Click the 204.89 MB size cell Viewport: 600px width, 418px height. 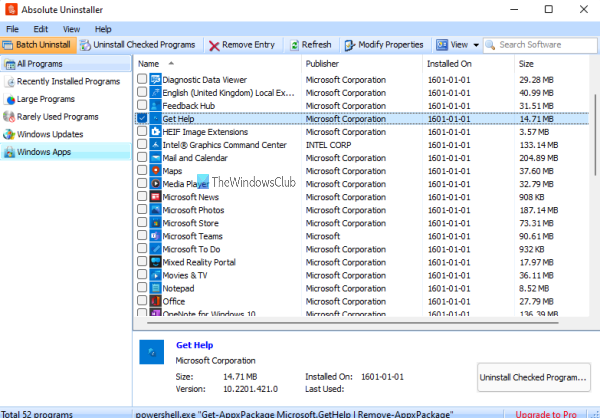point(538,158)
